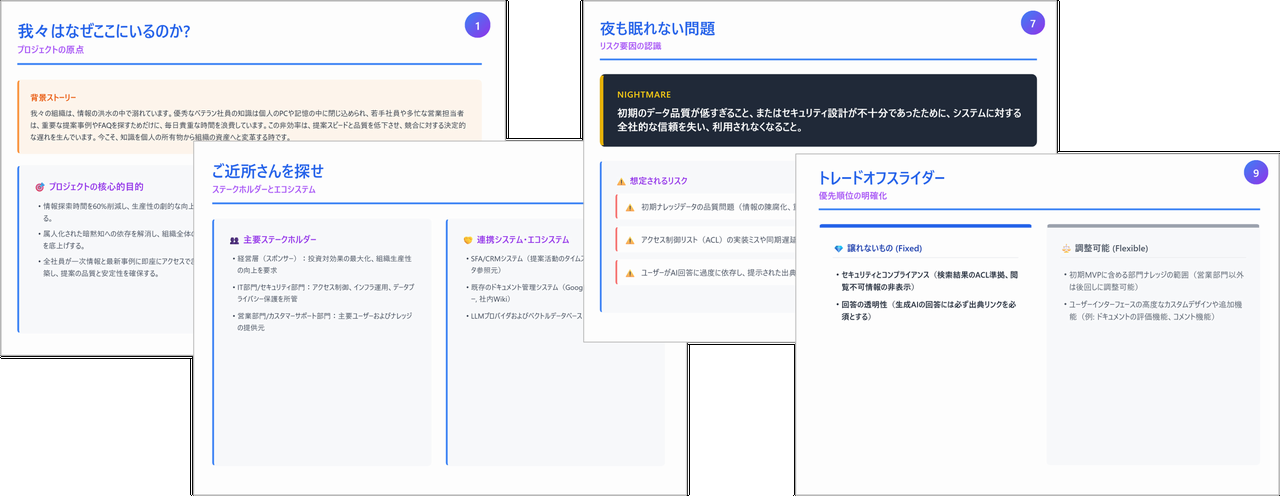Select the 営業部門/カスタマーサポート部門 bullet item
The width and height of the screenshot is (1280, 496).
tap(321, 321)
